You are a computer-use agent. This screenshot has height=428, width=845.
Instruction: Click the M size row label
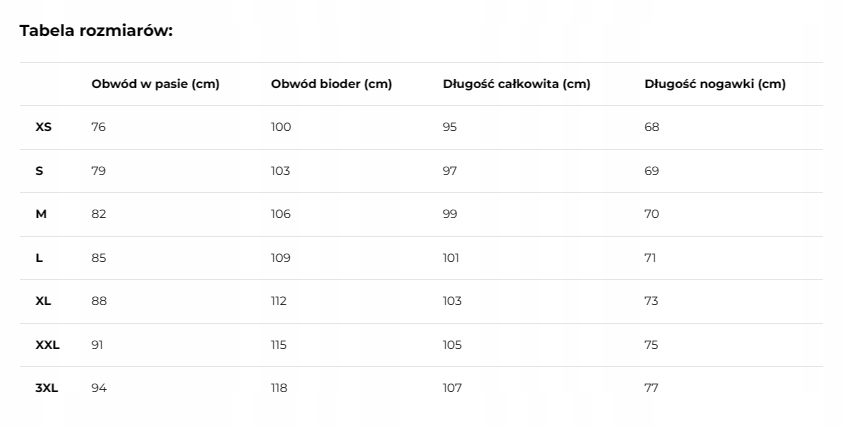point(41,214)
